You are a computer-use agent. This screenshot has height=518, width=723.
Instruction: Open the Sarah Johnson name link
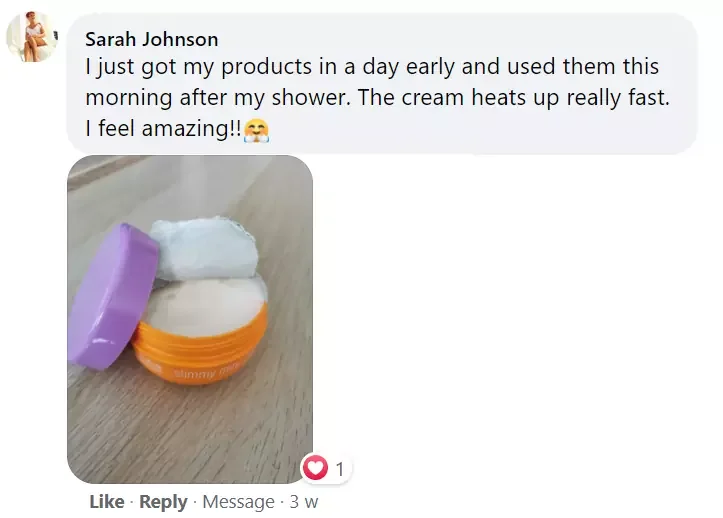[x=152, y=39]
